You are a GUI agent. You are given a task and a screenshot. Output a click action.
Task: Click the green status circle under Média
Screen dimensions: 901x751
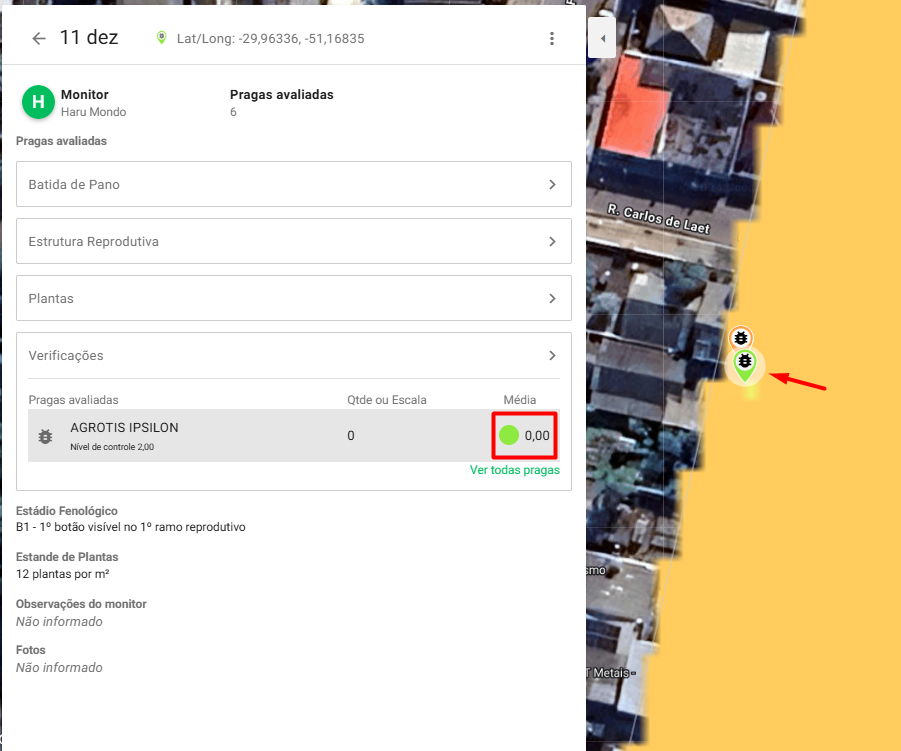[509, 435]
